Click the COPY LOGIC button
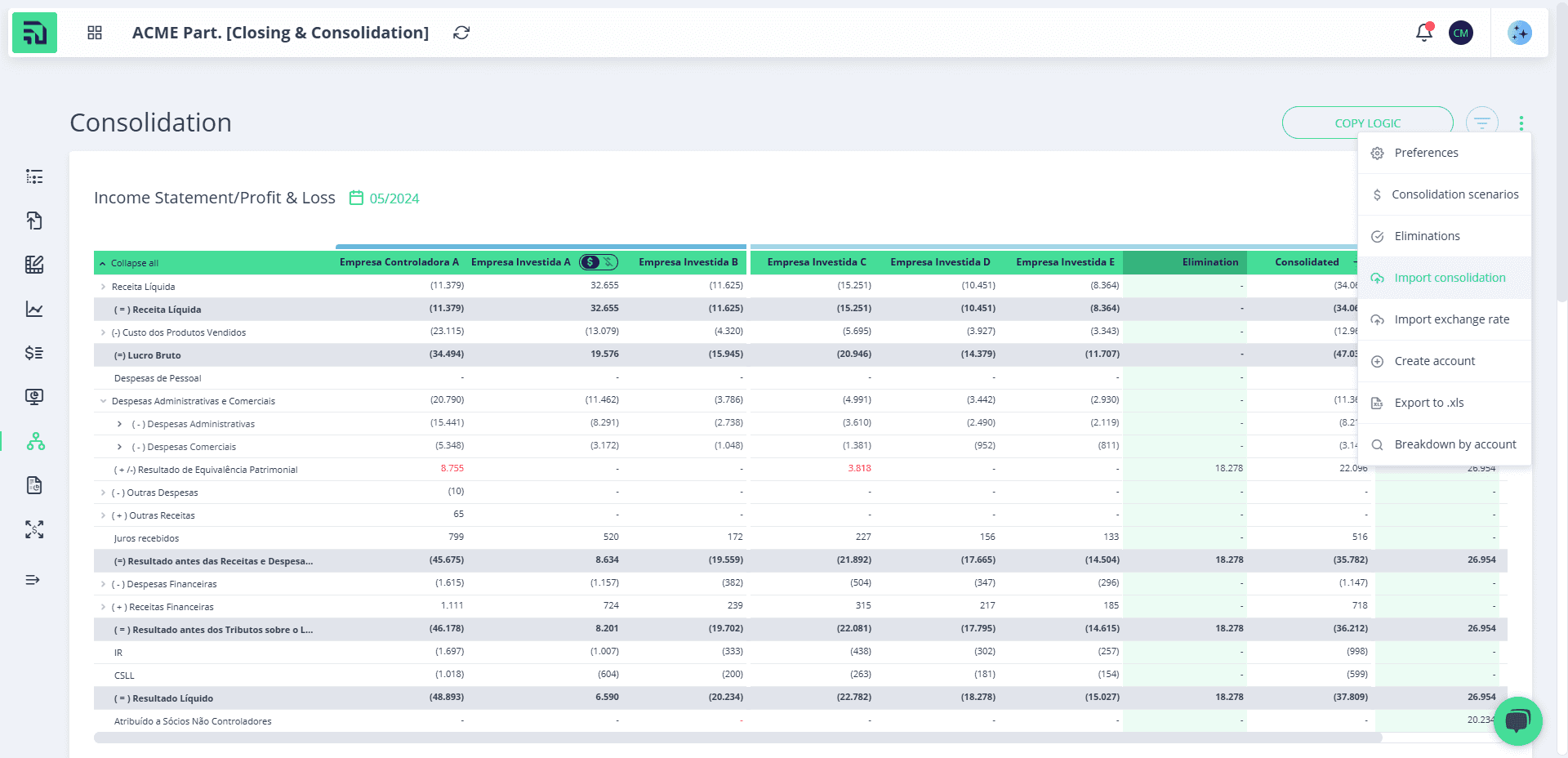 (1367, 123)
